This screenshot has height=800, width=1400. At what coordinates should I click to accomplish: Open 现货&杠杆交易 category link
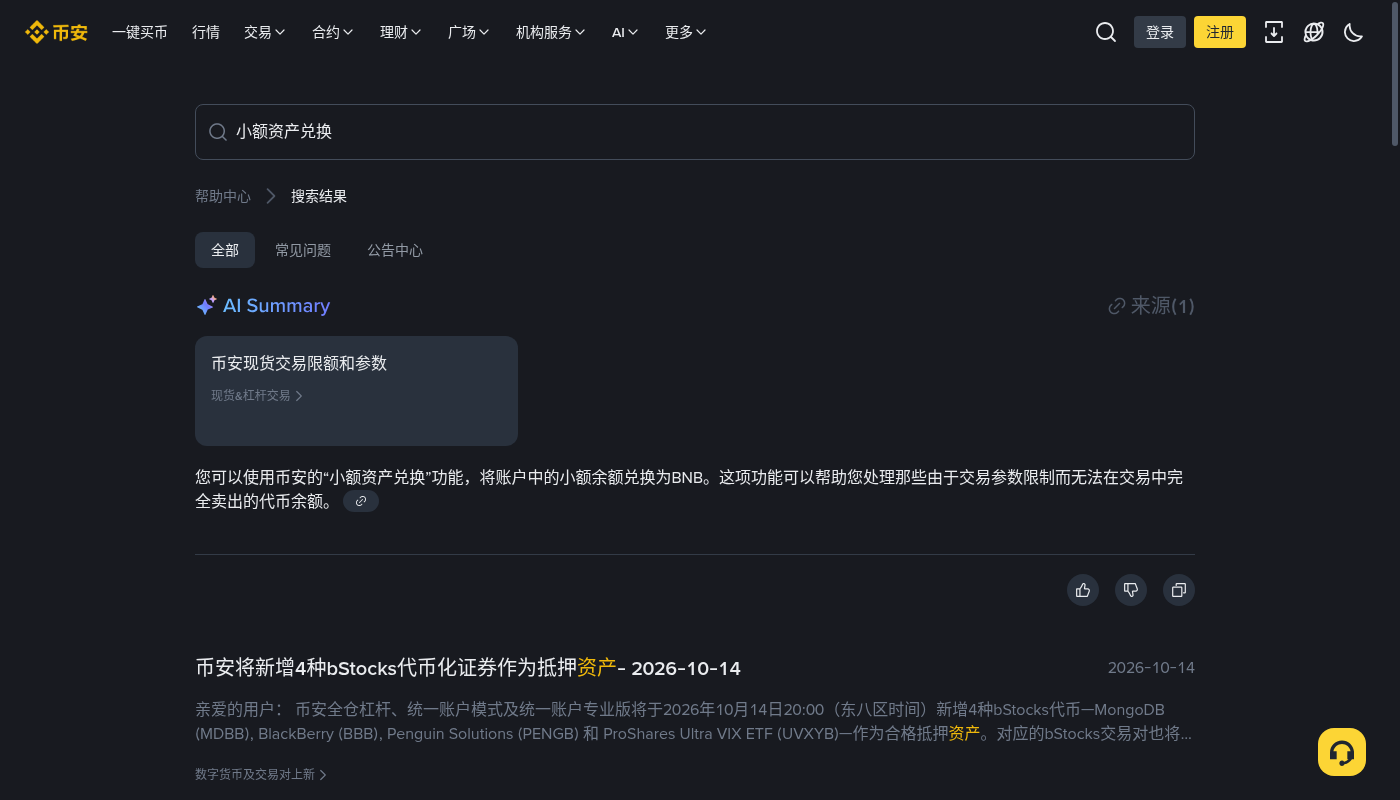pos(257,395)
